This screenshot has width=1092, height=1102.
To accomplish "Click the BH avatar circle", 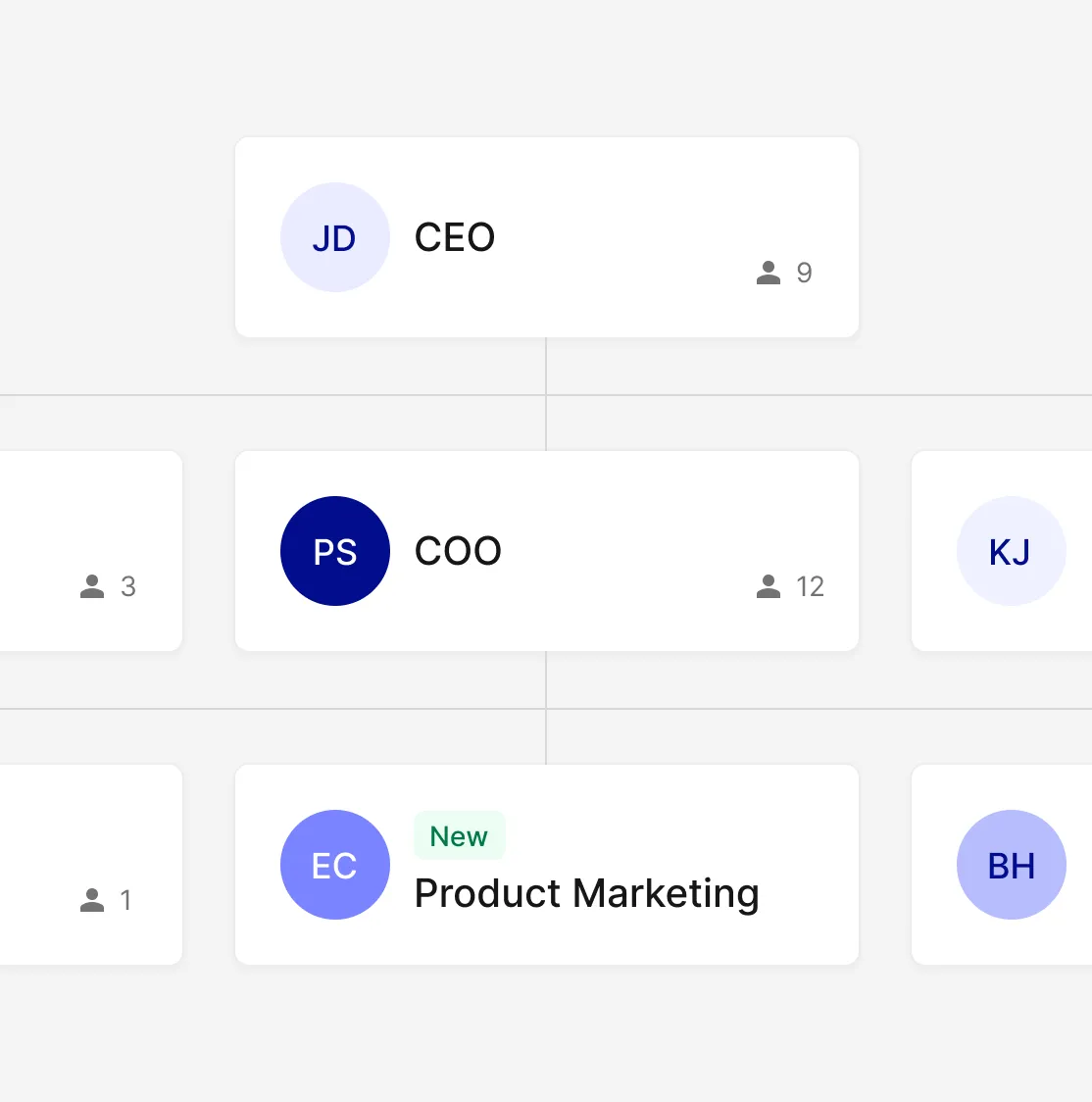I will [x=1011, y=865].
